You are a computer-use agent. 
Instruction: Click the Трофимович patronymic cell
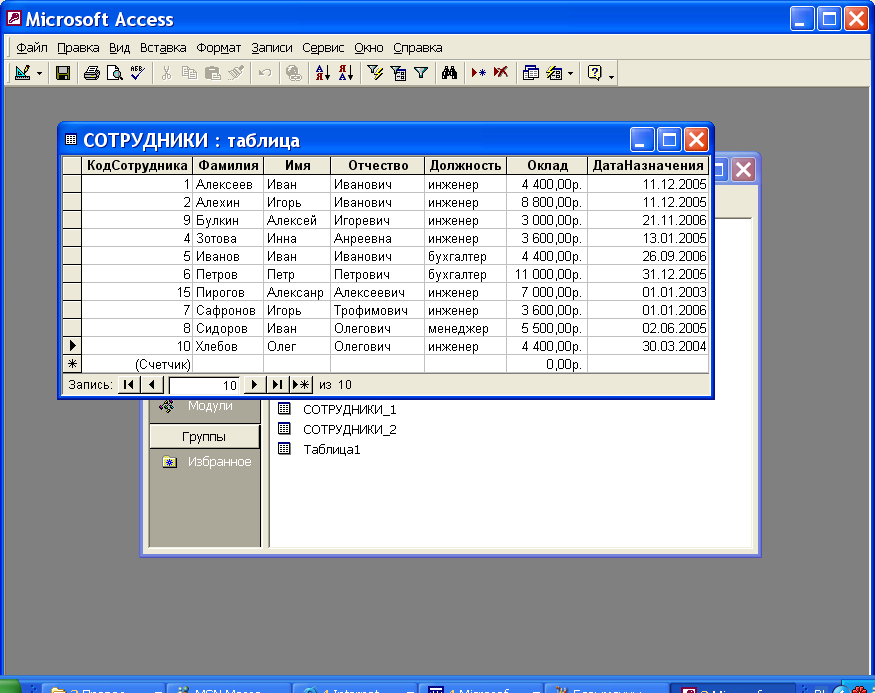[x=377, y=310]
